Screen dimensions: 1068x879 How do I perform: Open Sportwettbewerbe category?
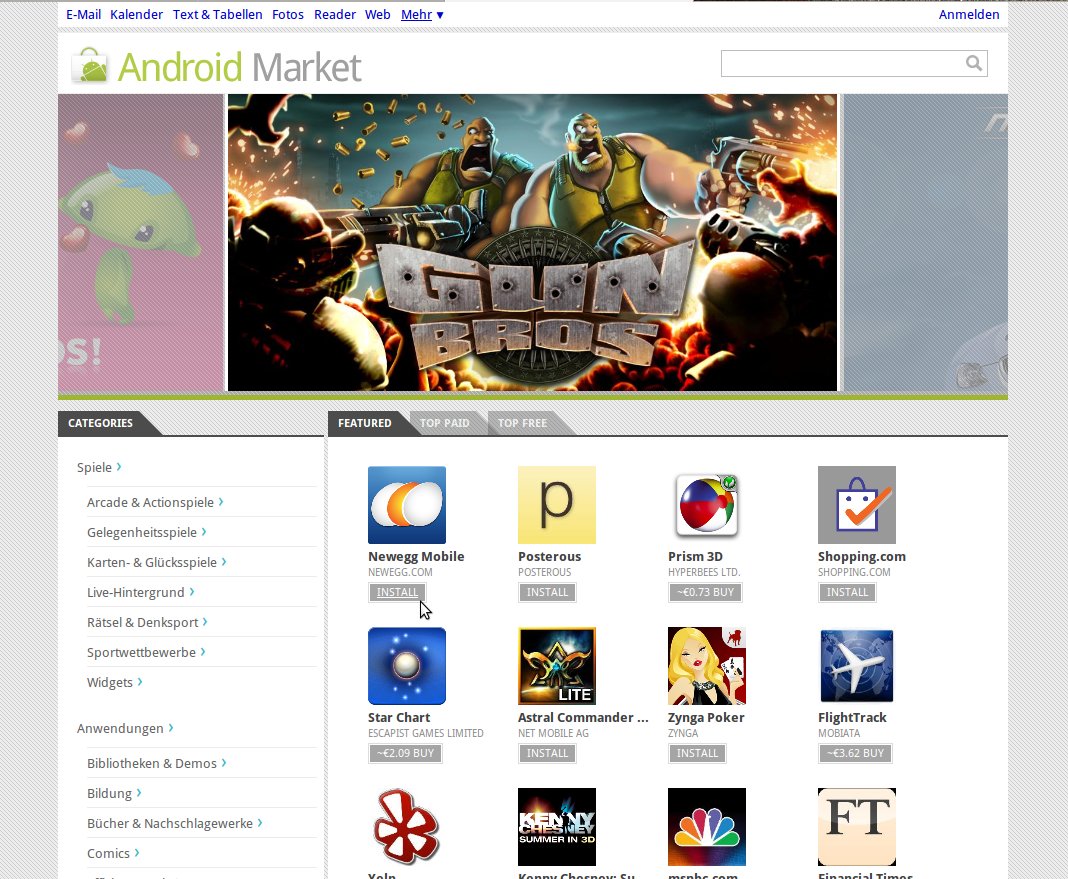click(146, 652)
